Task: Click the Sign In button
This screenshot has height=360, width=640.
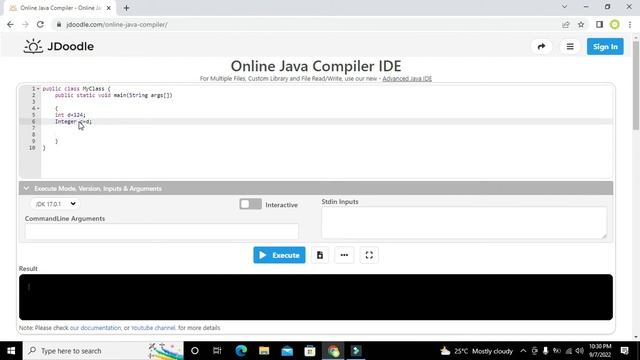Action: point(605,47)
